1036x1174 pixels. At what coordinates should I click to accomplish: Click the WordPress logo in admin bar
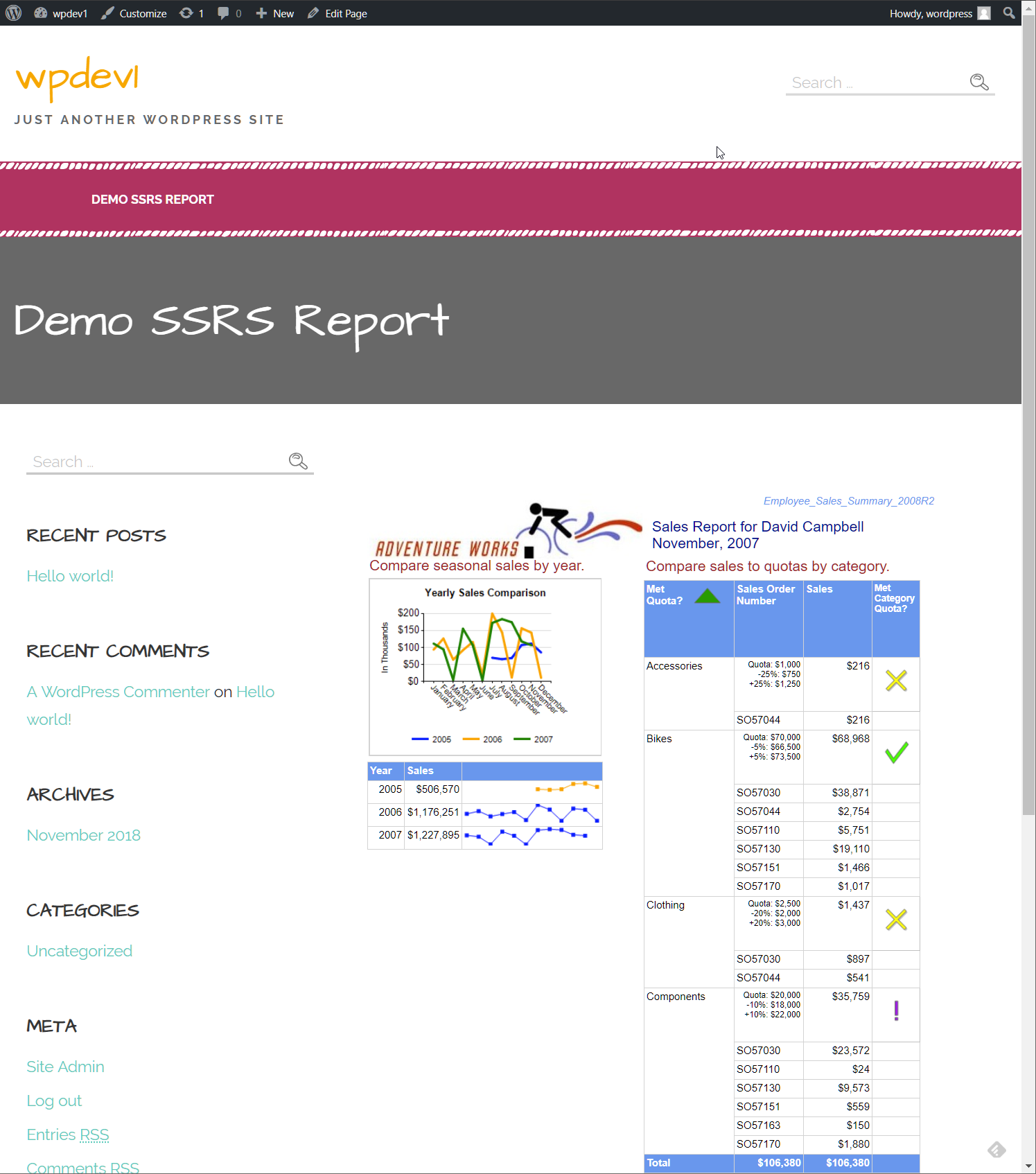pyautogui.click(x=13, y=13)
